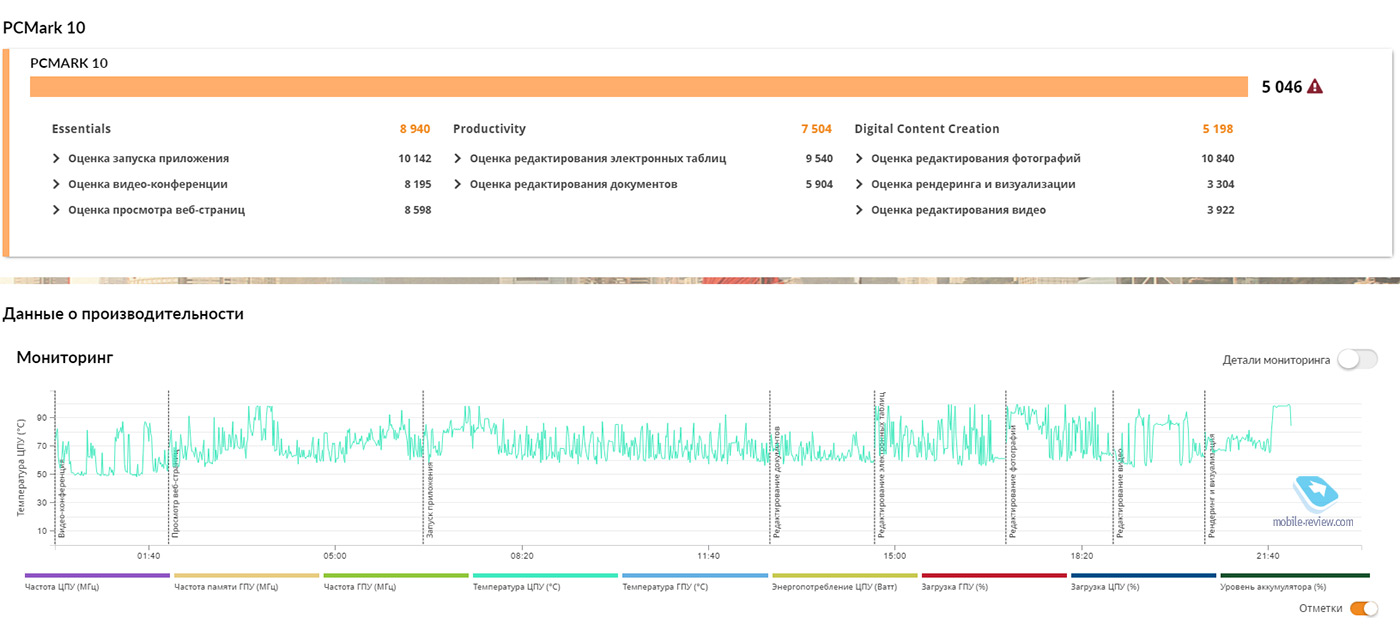Select the Энергопотребление ЦПУ (Ватт) legend series
The height and width of the screenshot is (636, 1400).
tap(845, 581)
